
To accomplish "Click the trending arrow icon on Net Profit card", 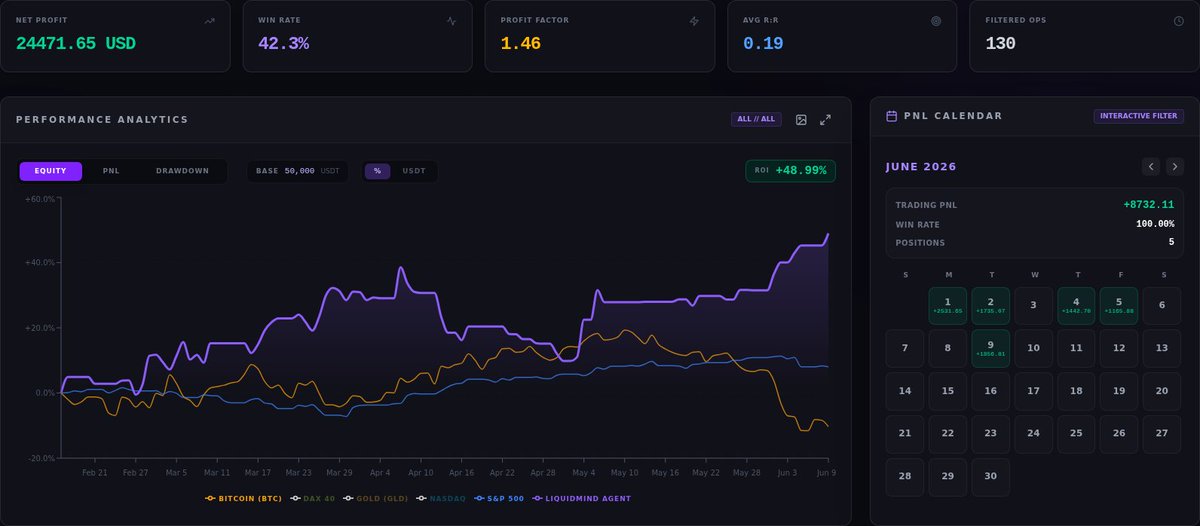I will point(209,20).
